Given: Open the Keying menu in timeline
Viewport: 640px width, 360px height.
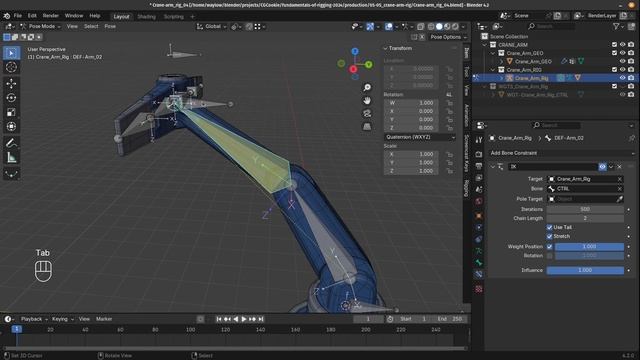Looking at the screenshot, I should click(62, 319).
